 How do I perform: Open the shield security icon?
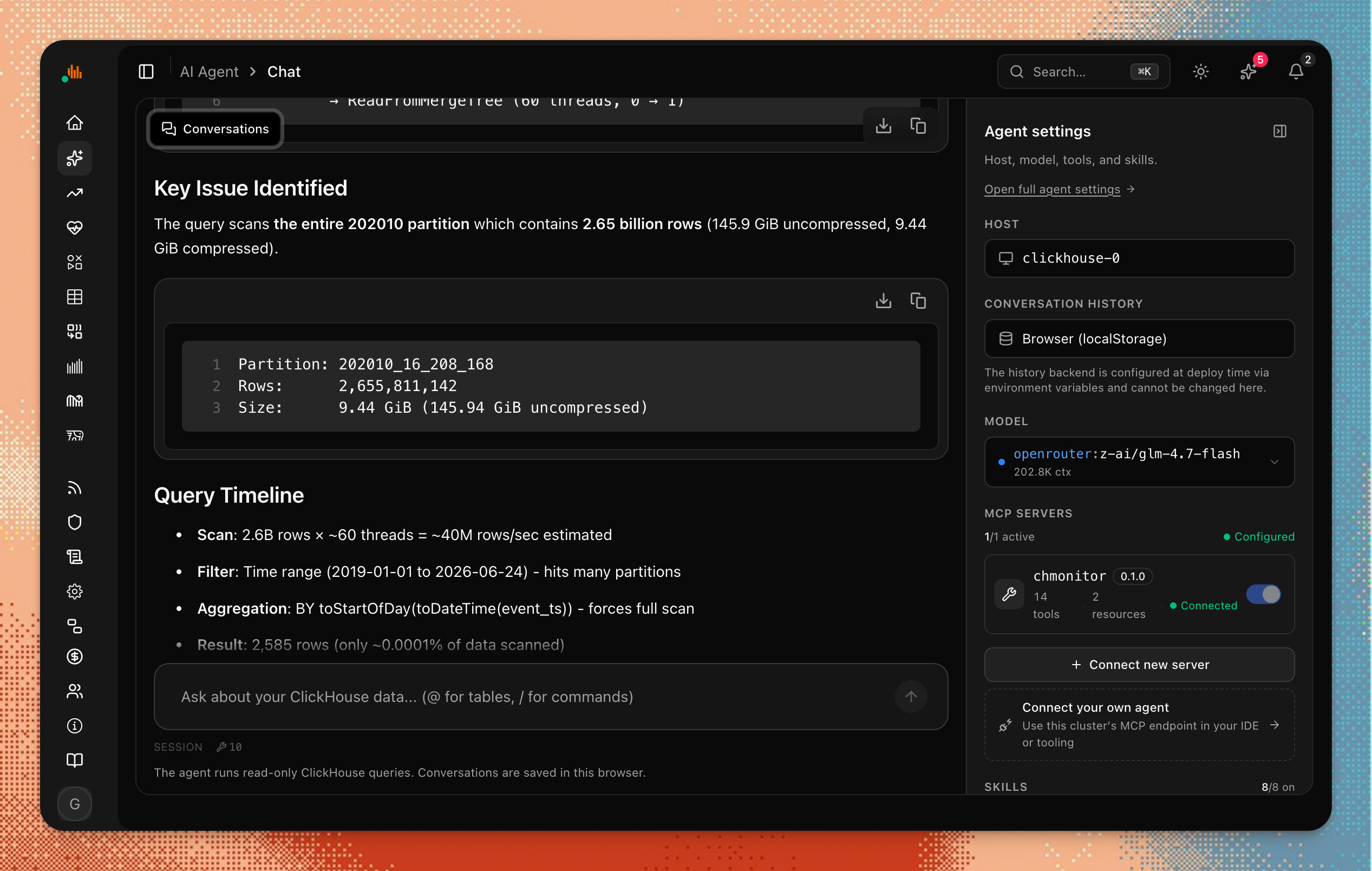[75, 522]
